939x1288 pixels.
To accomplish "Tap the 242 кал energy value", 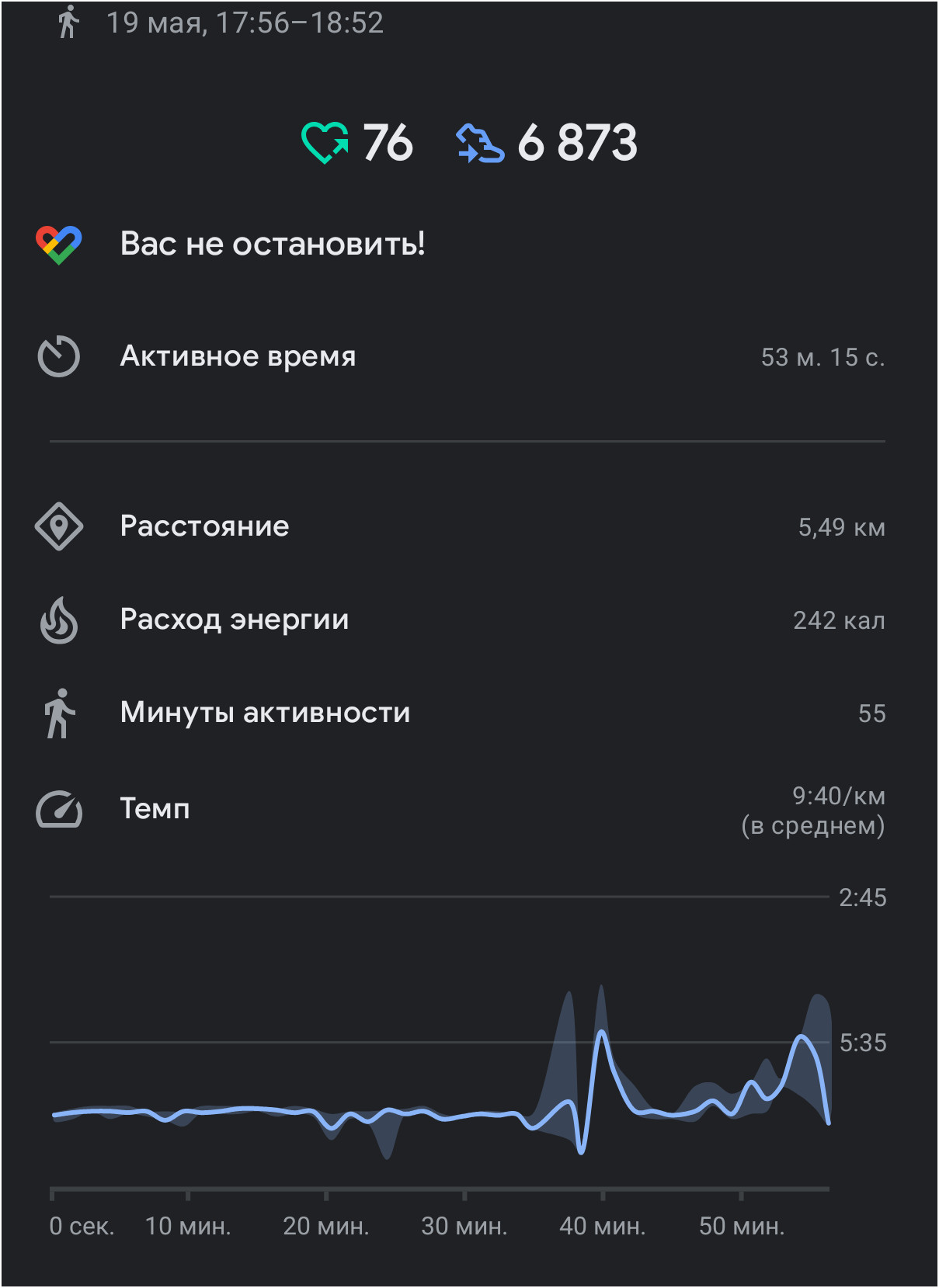I will pos(839,620).
